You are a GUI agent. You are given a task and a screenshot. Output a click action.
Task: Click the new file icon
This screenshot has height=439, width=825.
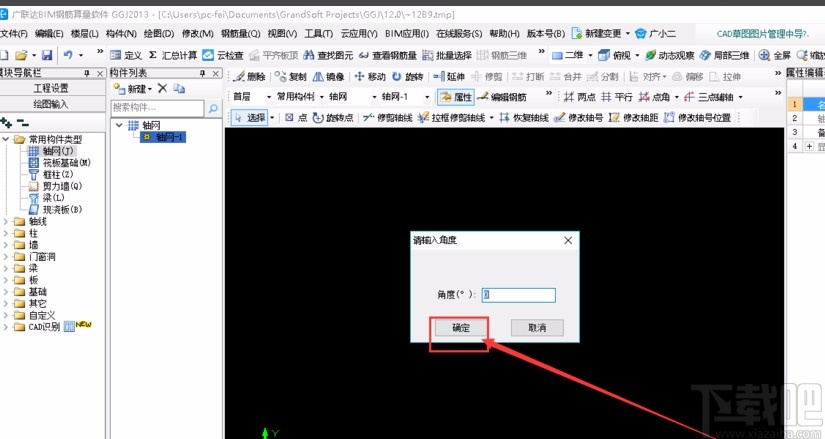point(4,55)
